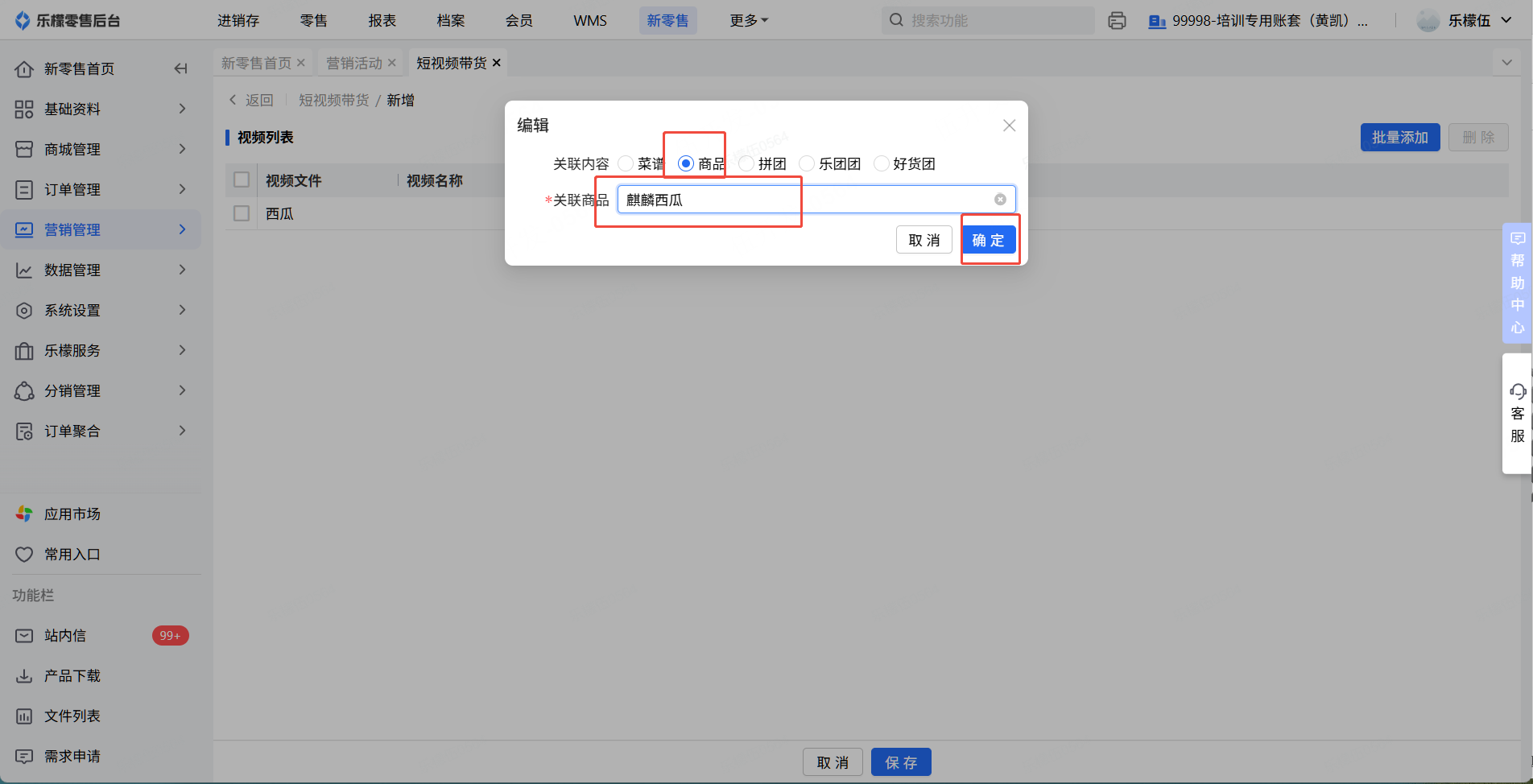Open the printer icon in top bar
This screenshot has width=1533, height=784.
[x=1117, y=20]
